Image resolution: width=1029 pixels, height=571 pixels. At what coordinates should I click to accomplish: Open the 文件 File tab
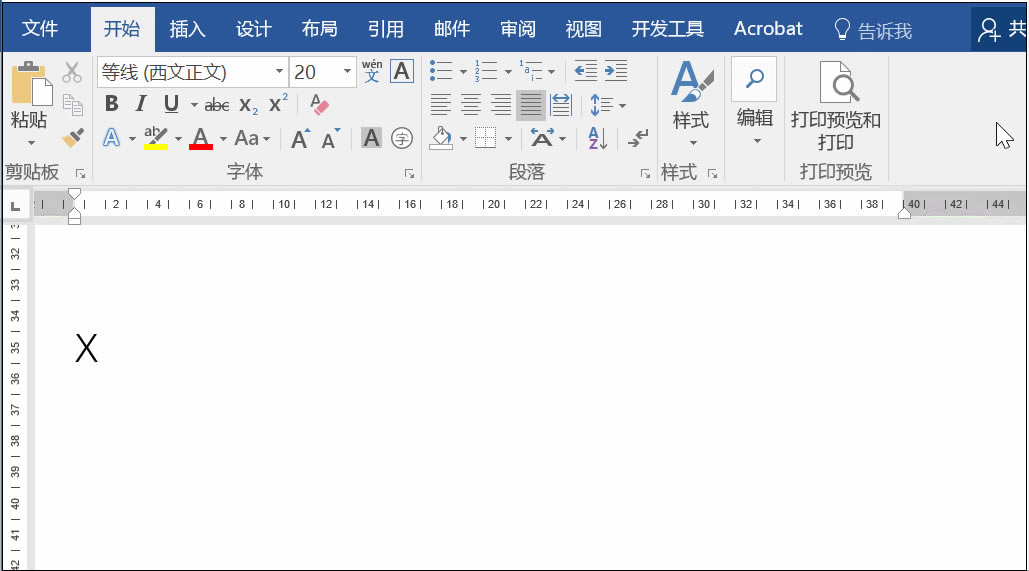click(x=40, y=29)
